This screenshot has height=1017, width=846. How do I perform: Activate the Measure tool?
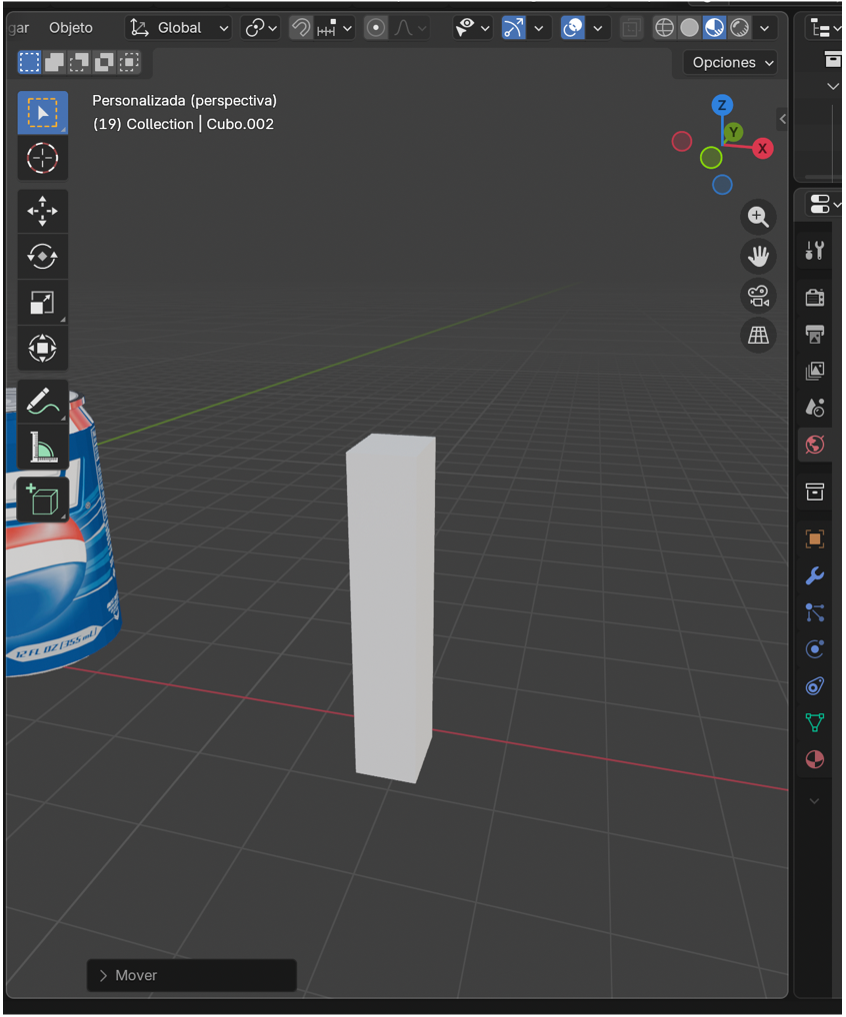point(42,448)
